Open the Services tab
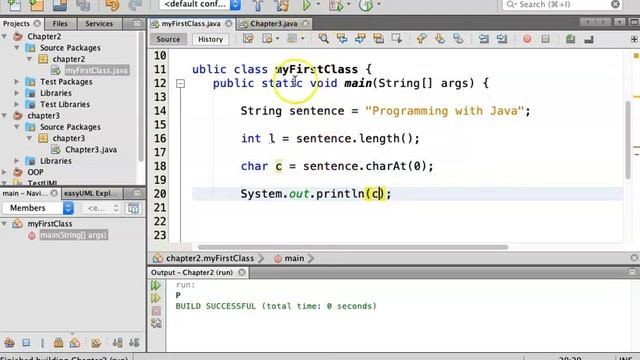This screenshot has height=360, width=640. click(99, 24)
